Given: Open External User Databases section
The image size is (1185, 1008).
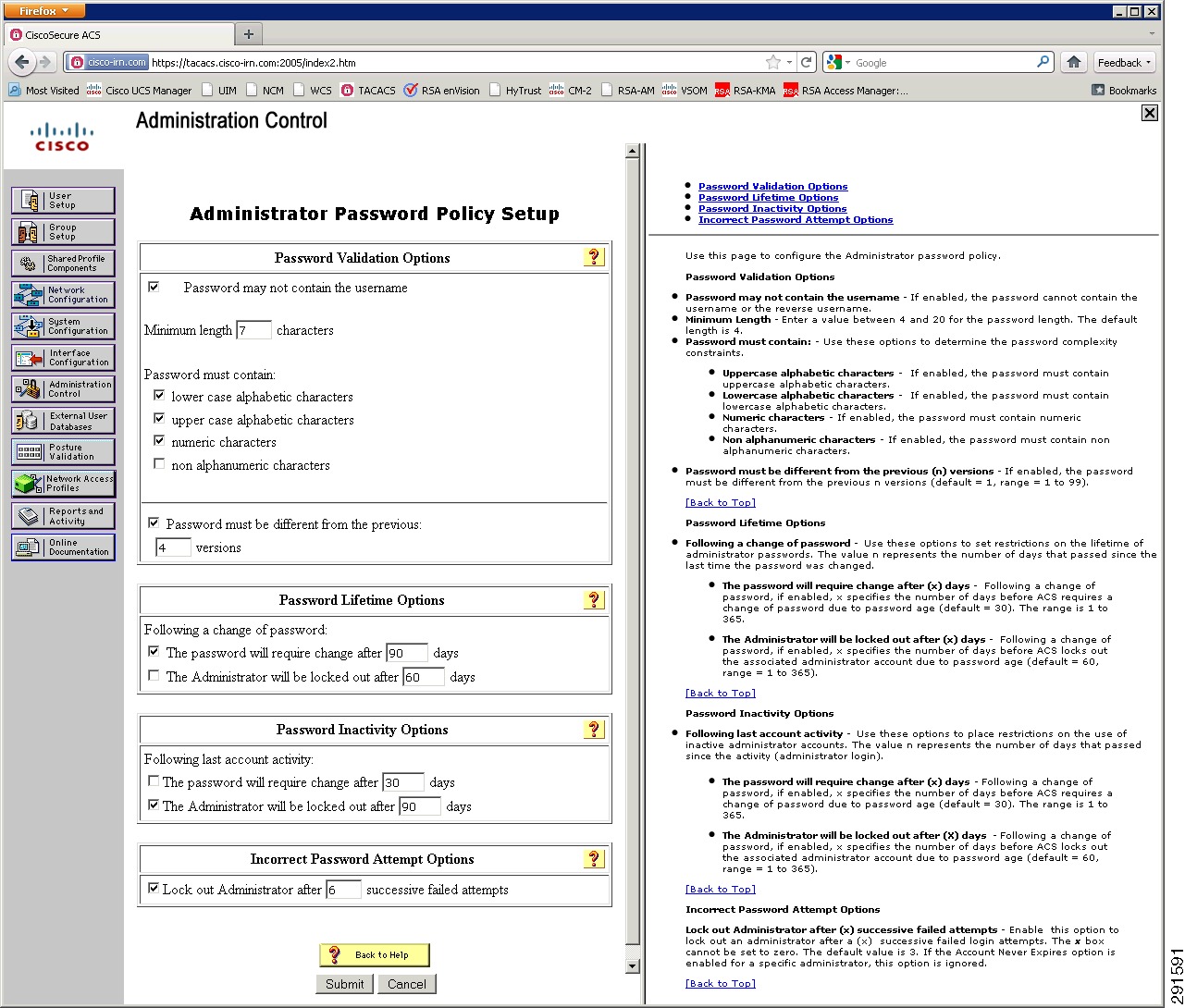Looking at the screenshot, I should [x=63, y=421].
